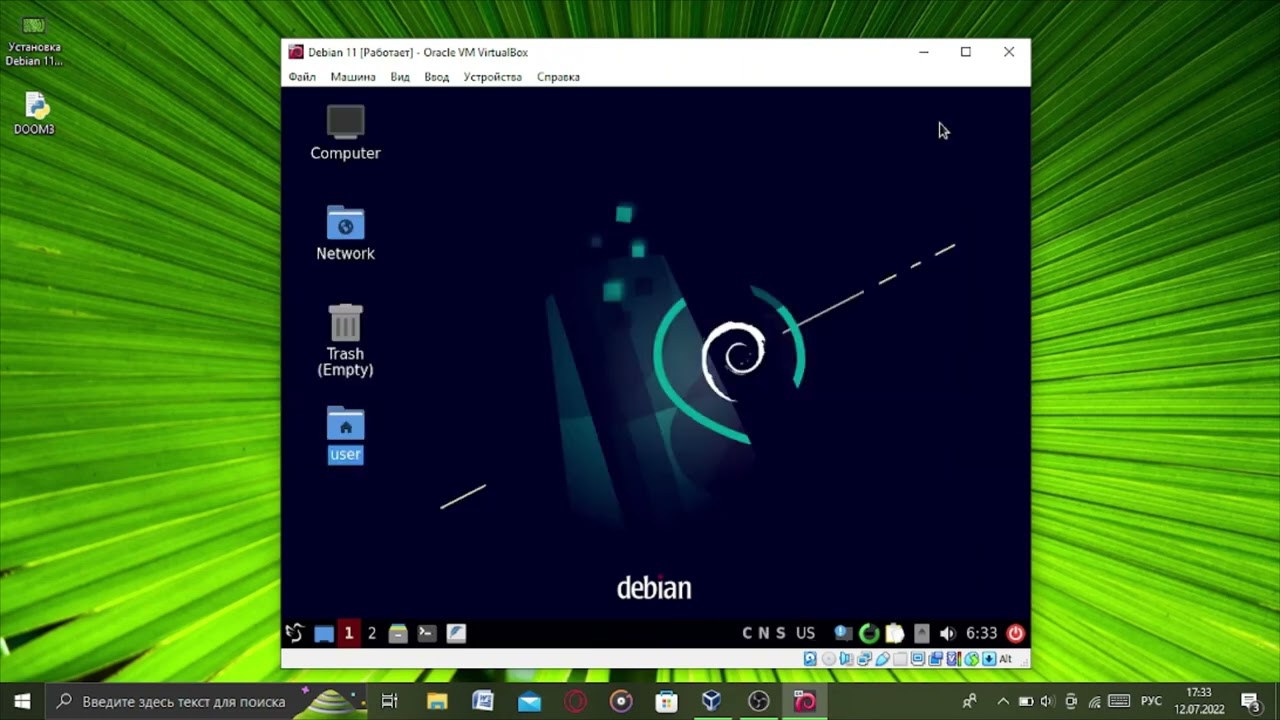Click the red power button in Debian panel
The height and width of the screenshot is (720, 1280).
[x=1015, y=633]
